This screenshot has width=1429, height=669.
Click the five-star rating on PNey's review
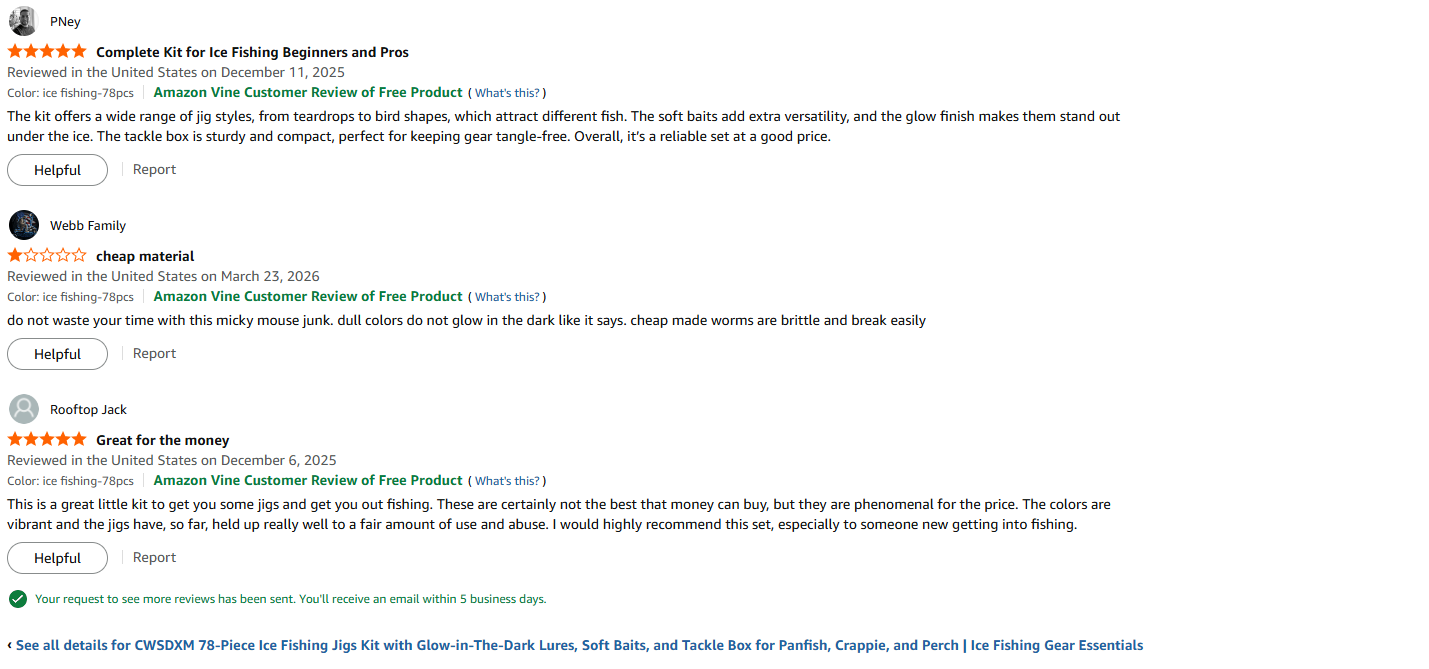click(x=47, y=52)
